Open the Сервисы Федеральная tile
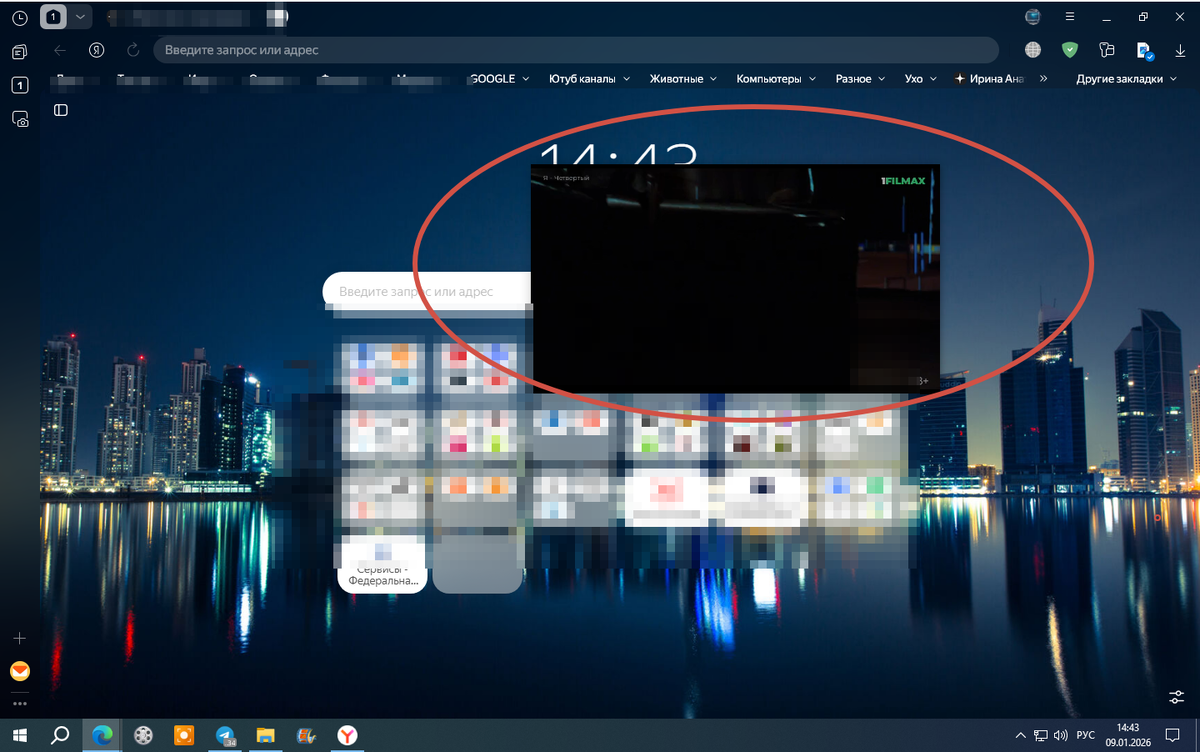Screen dimensions: 1200x752 point(382,566)
